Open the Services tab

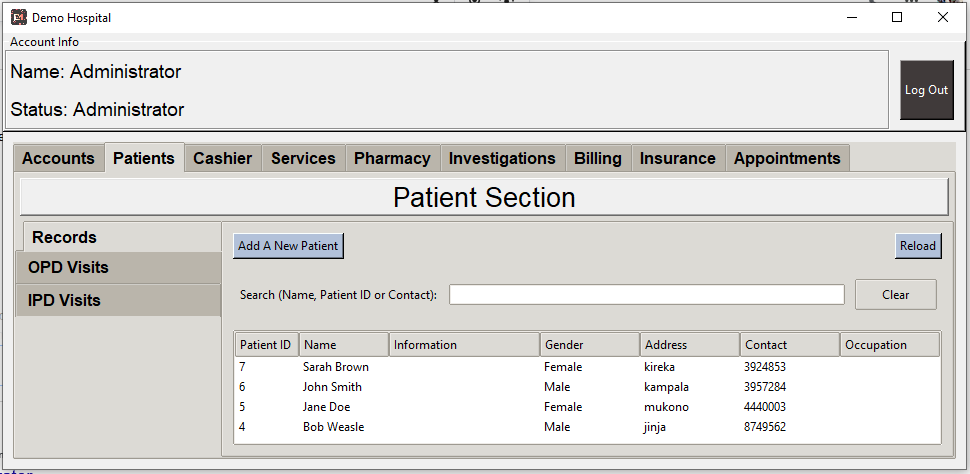(x=303, y=158)
